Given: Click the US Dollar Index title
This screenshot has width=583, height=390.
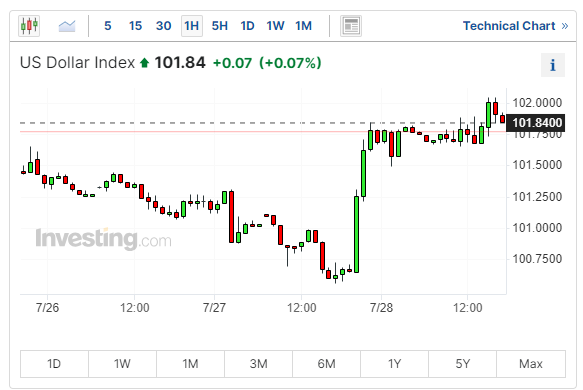Looking at the screenshot, I should pos(77,62).
